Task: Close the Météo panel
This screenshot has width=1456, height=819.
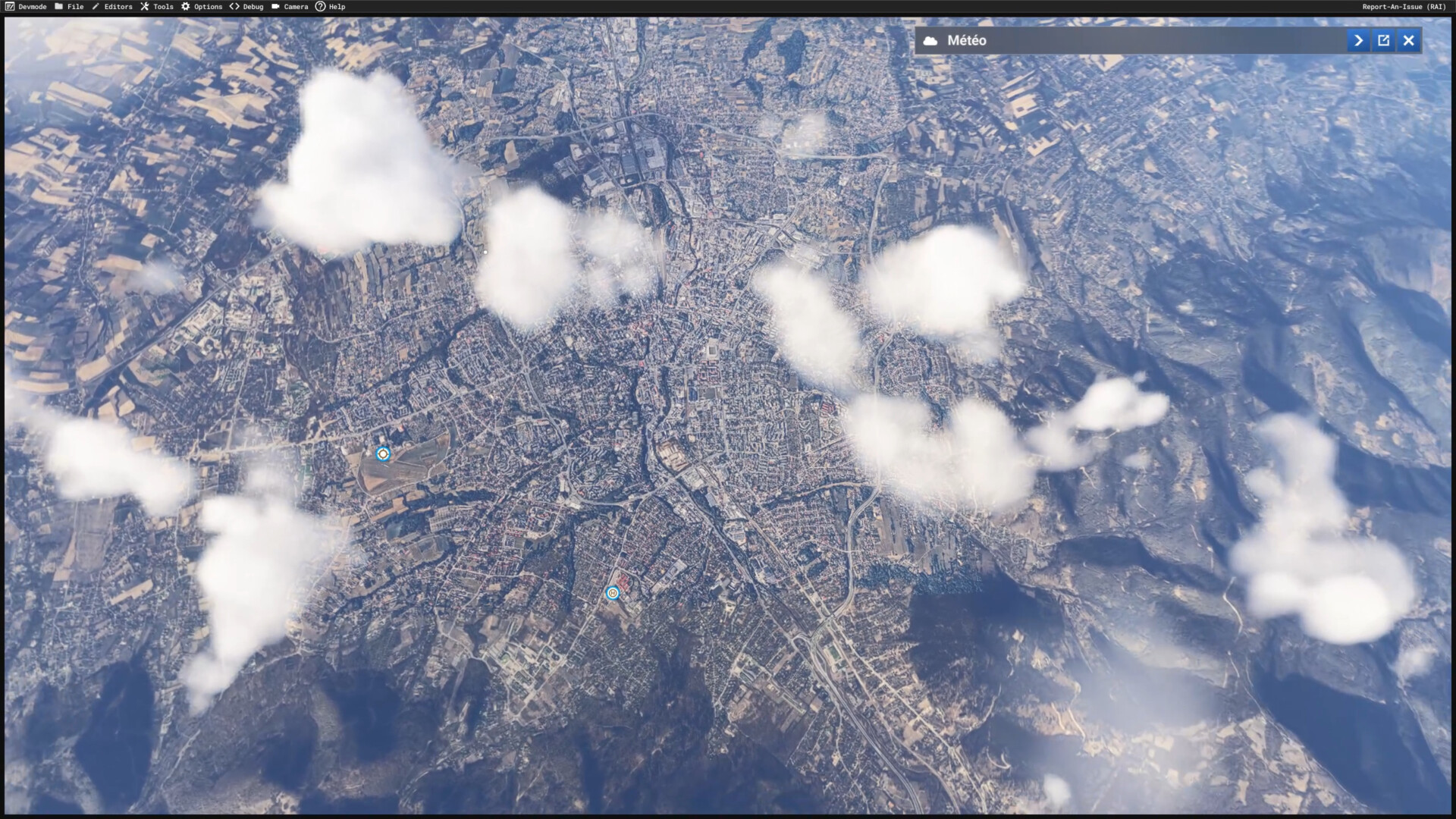Action: coord(1408,41)
